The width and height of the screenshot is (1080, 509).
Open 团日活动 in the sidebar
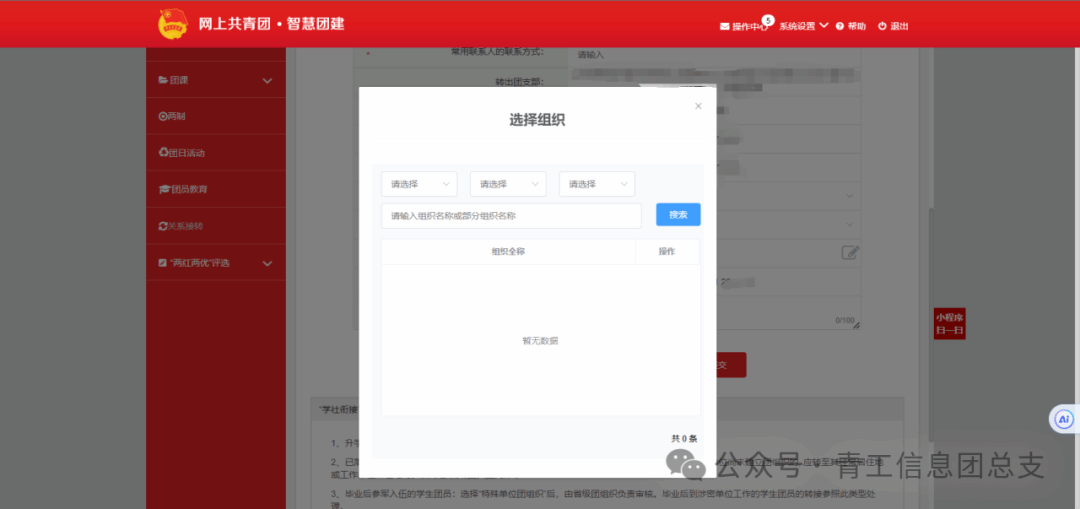coord(182,153)
